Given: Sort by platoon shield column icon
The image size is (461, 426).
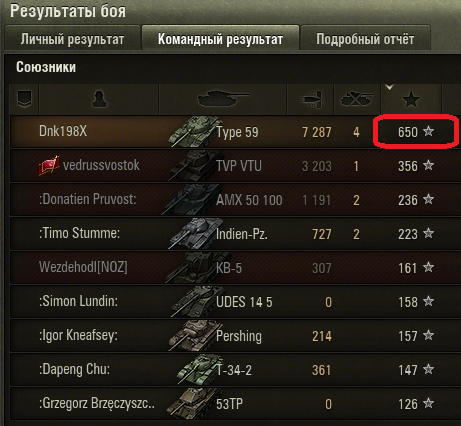Looking at the screenshot, I should coord(24,99).
